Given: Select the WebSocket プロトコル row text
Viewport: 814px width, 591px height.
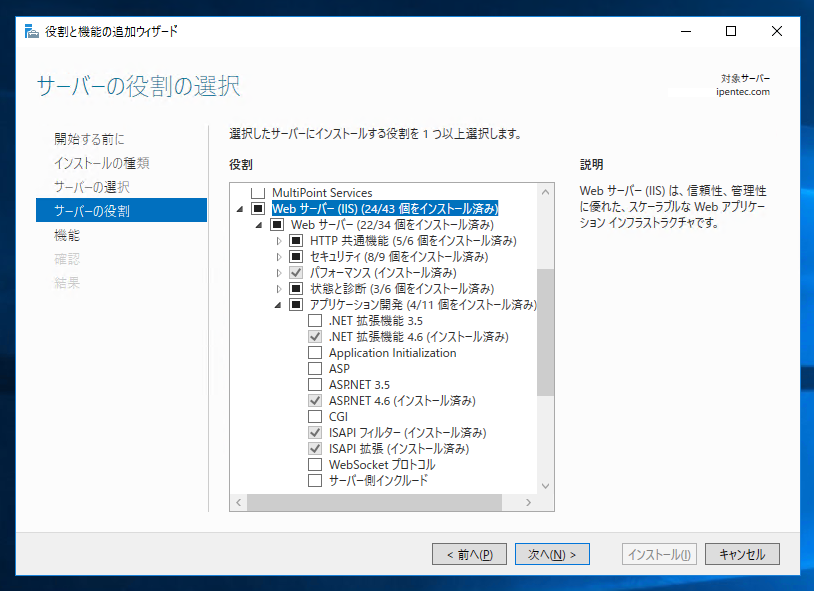Looking at the screenshot, I should (x=382, y=464).
